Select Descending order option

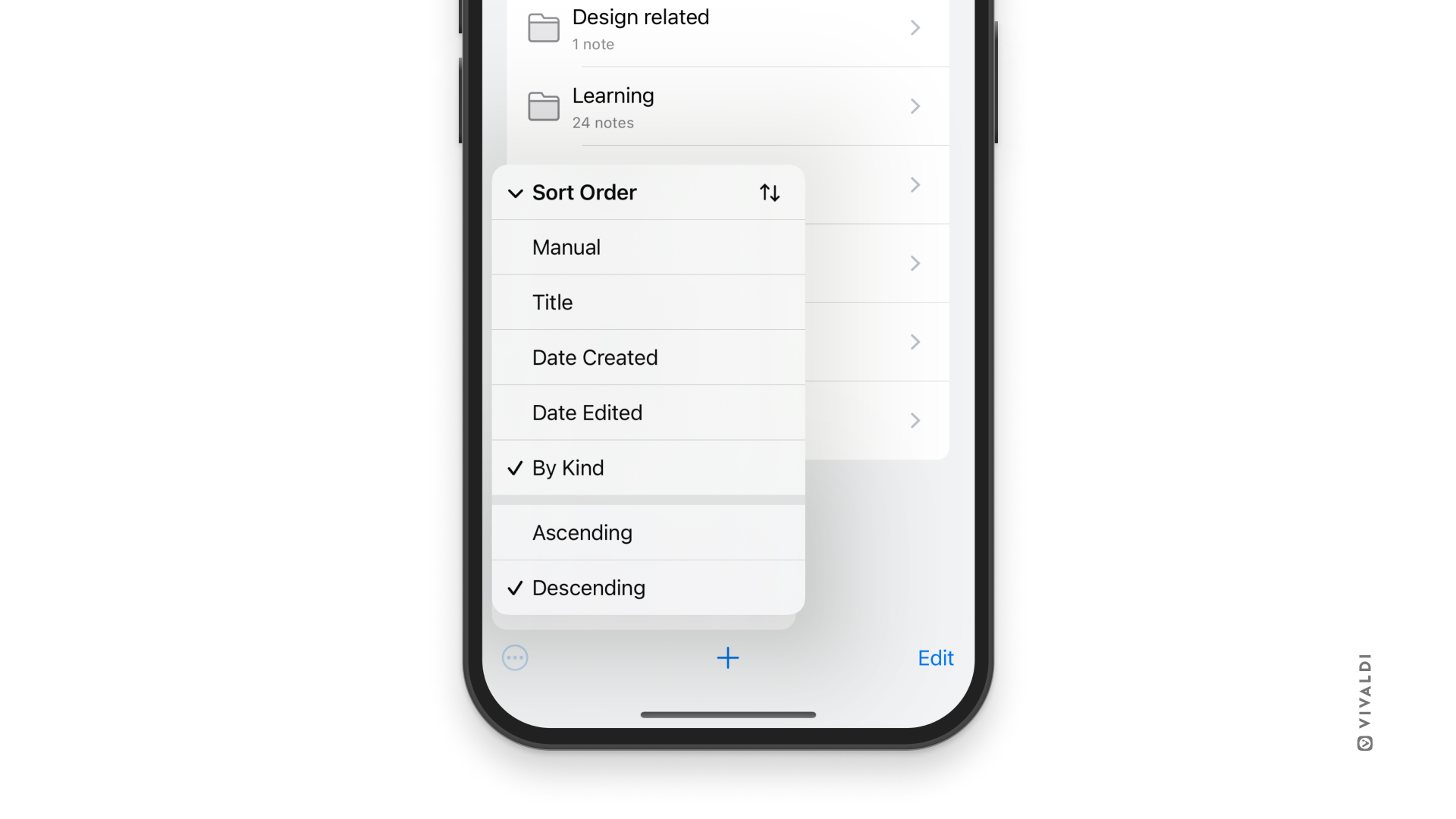point(649,587)
